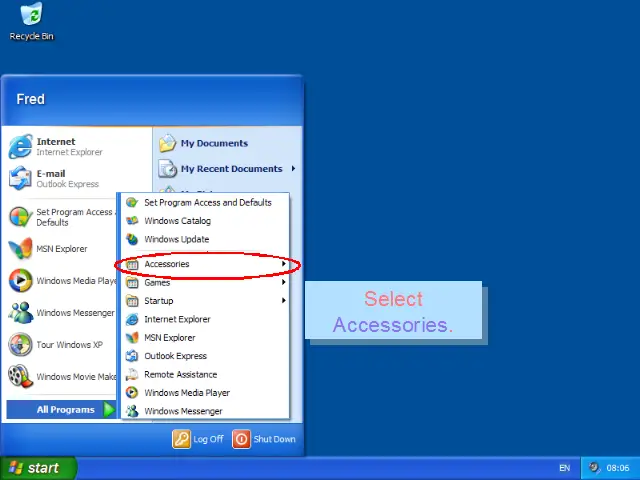The image size is (640, 480).
Task: Click the Windows Catalog icon in All Programs
Action: [132, 221]
